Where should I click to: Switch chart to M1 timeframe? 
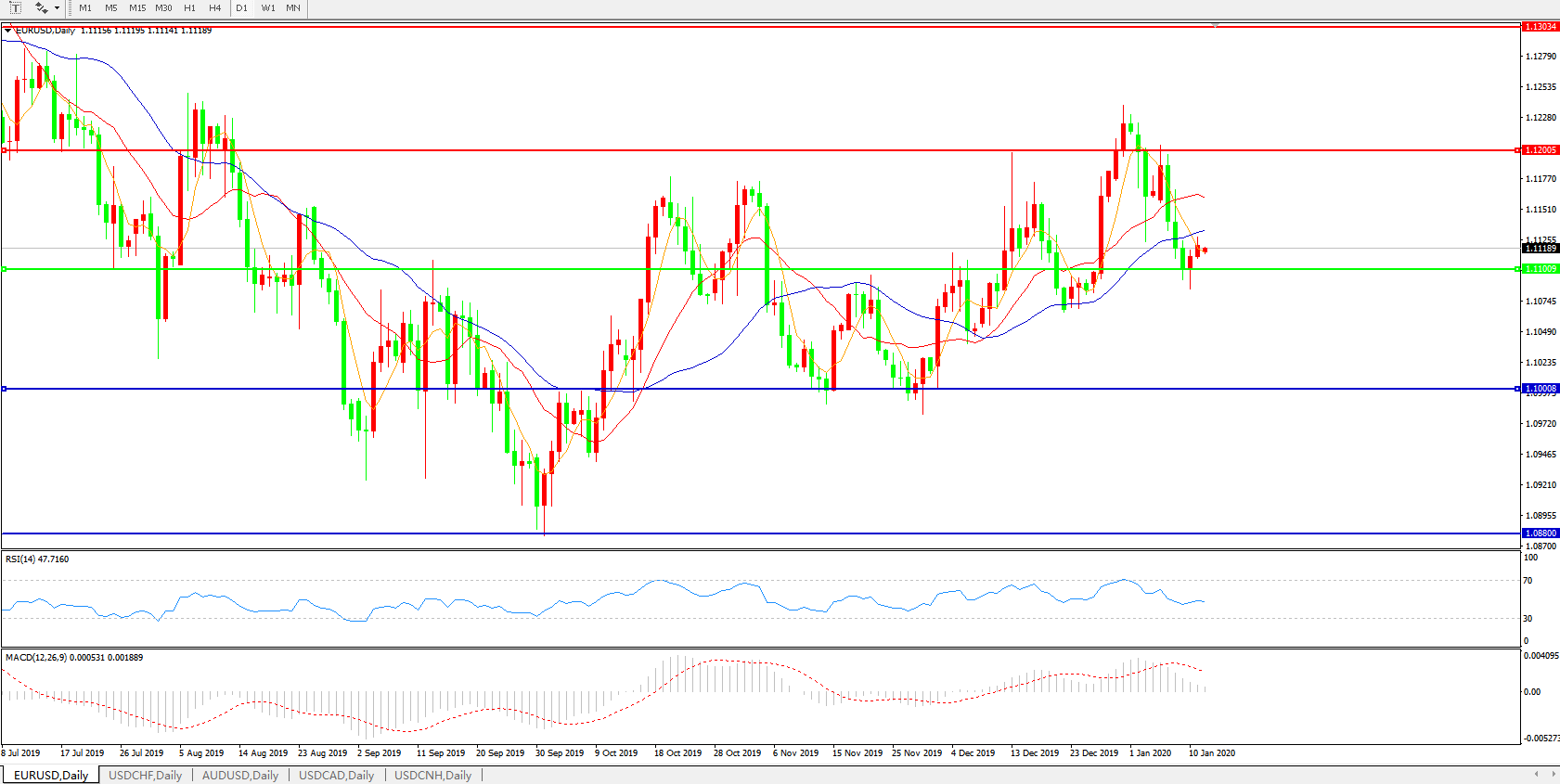pos(85,7)
